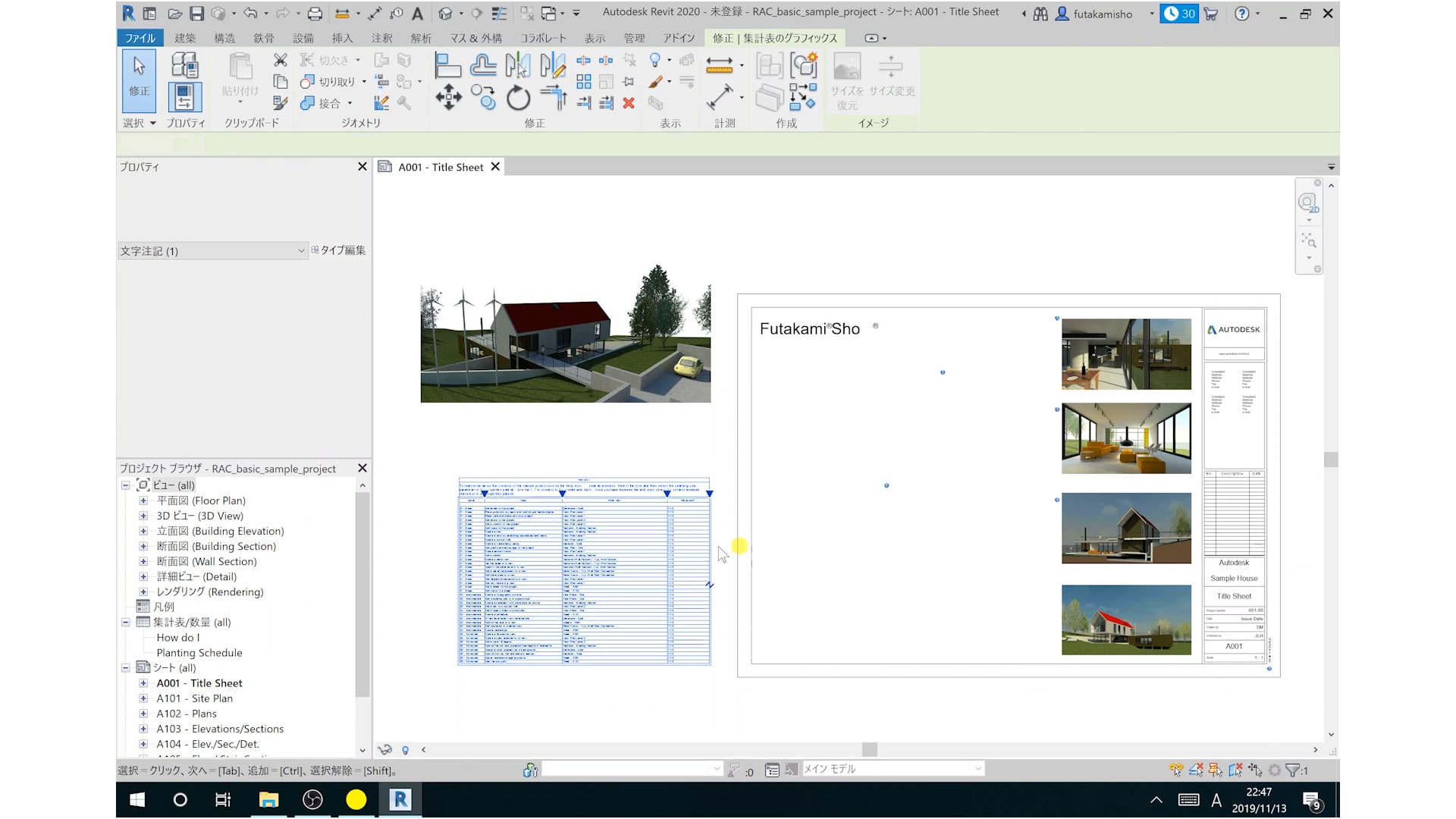The width and height of the screenshot is (1456, 819).
Task: Click the Trim/Extend to Corner icon
Action: 554,98
